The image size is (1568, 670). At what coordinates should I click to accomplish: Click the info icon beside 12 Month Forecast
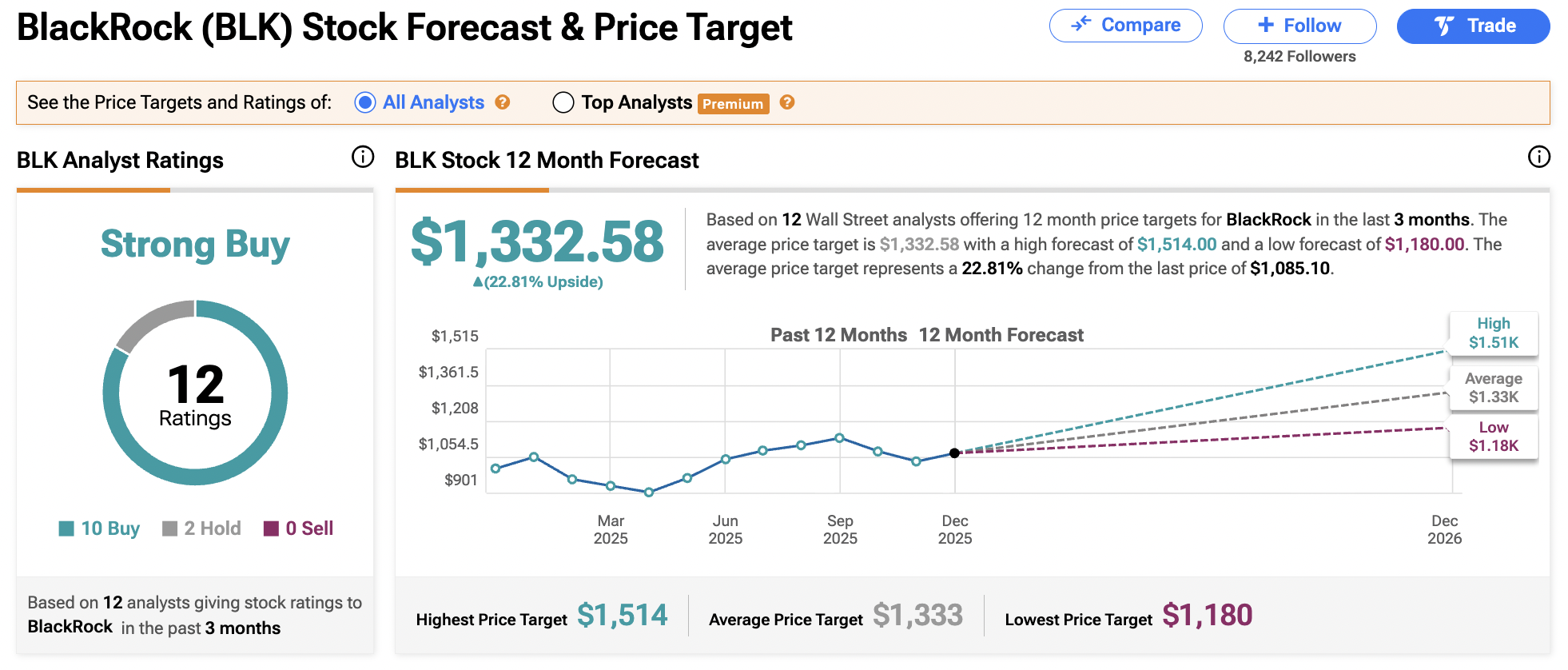click(1538, 157)
